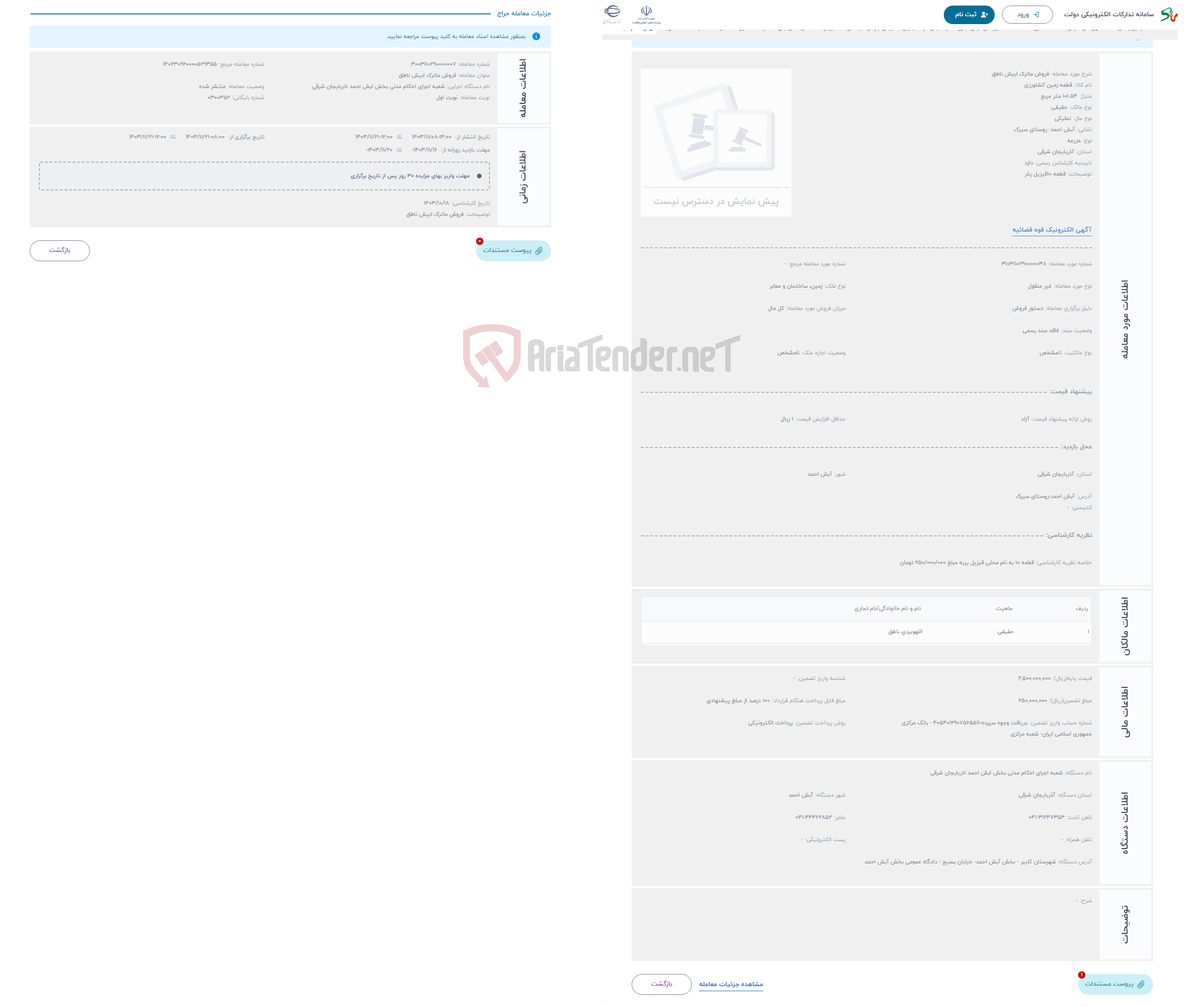Click the پیوست مستندات button on left panel
The height and width of the screenshot is (1006, 1204).
coord(510,250)
